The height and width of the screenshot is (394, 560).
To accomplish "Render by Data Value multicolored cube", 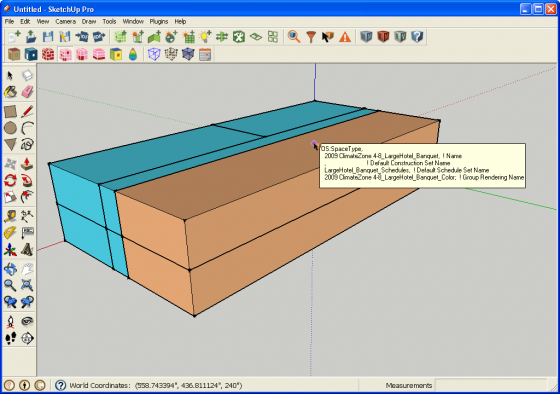I will [x=116, y=54].
